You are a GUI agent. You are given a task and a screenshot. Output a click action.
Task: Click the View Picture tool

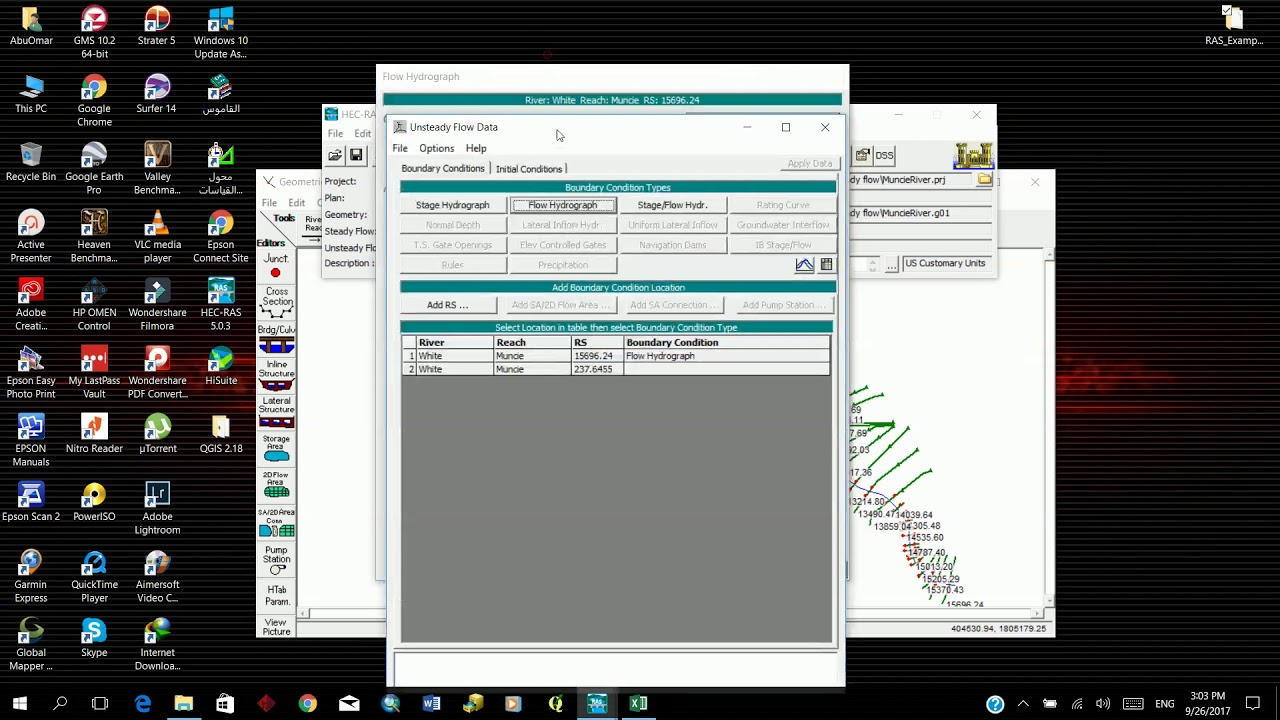click(276, 627)
